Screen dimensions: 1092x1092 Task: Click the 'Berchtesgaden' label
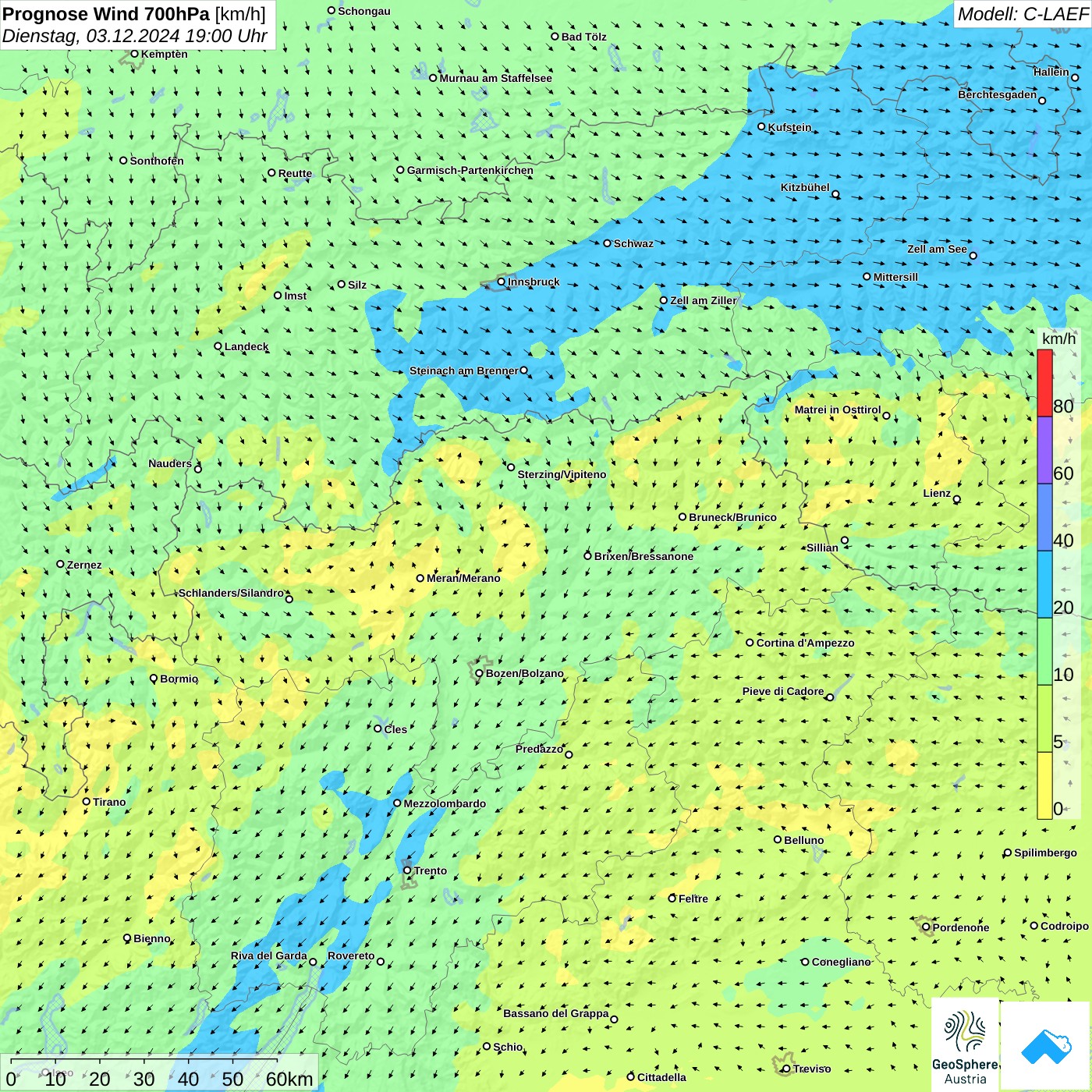click(997, 94)
